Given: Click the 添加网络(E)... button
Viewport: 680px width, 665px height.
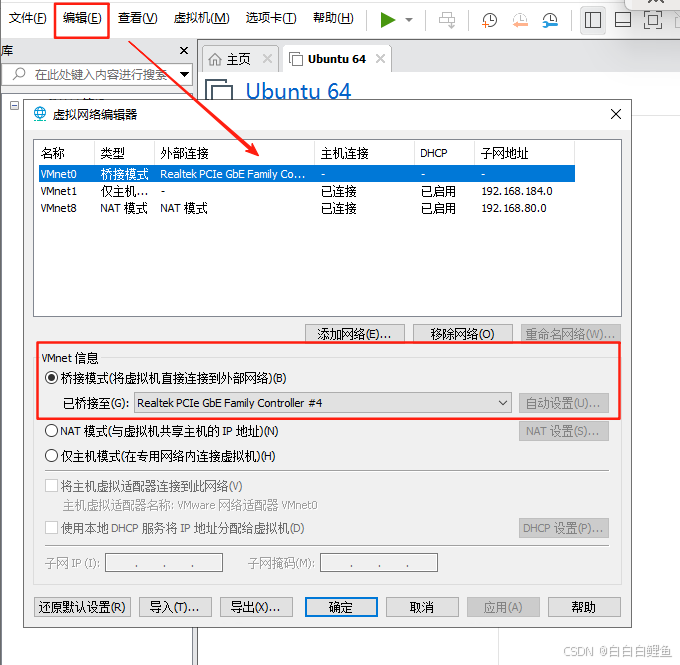Looking at the screenshot, I should pyautogui.click(x=355, y=334).
